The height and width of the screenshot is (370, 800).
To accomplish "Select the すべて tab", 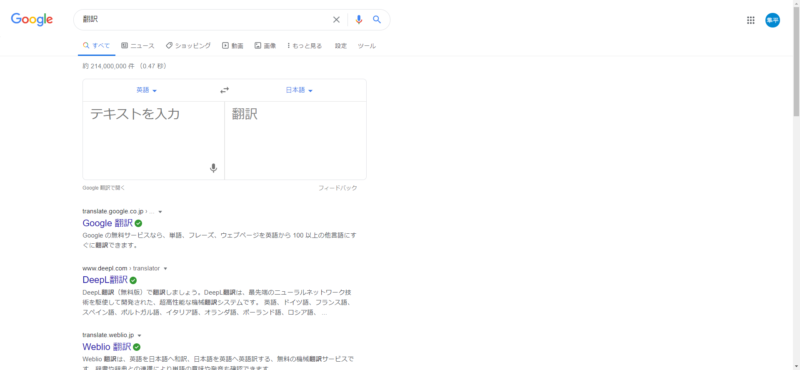I will pyautogui.click(x=96, y=45).
